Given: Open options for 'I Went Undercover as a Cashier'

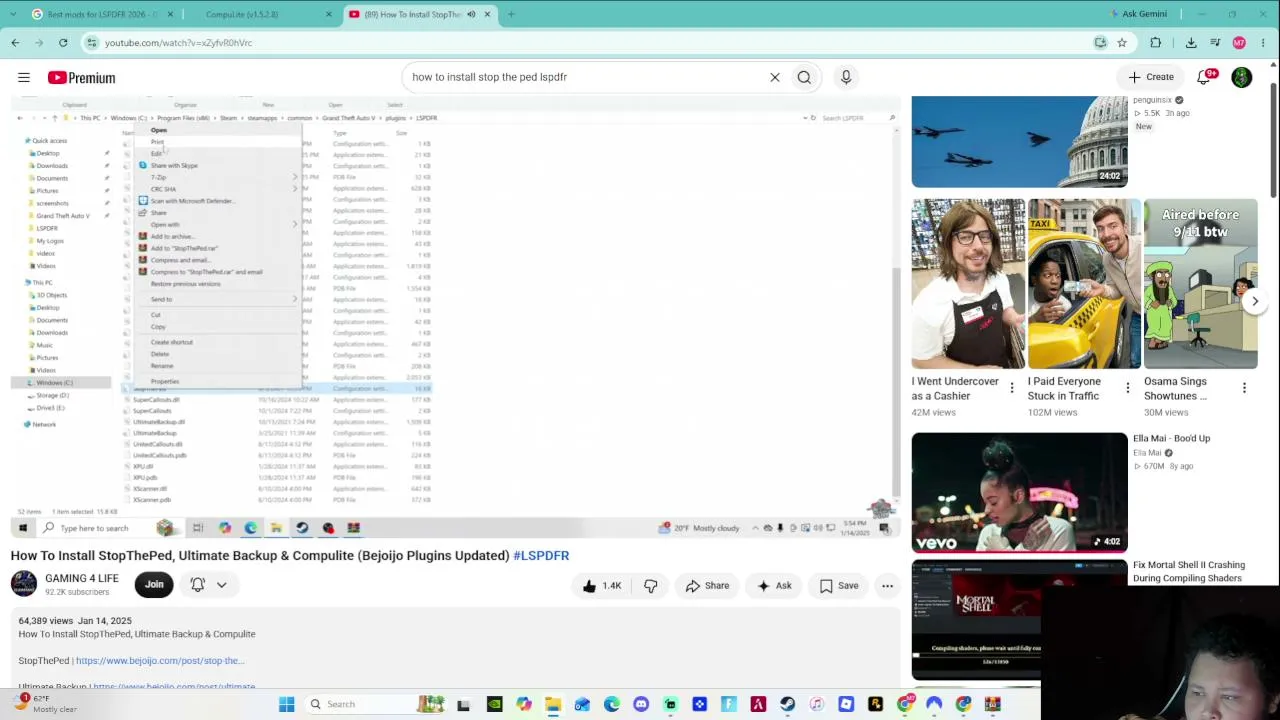Looking at the screenshot, I should [x=1011, y=388].
